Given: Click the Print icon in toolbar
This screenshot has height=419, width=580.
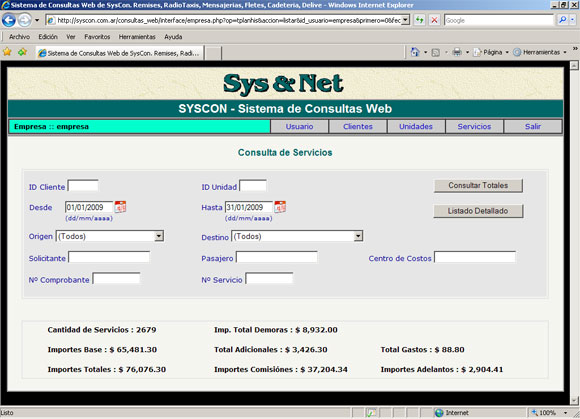Looking at the screenshot, I should point(457,52).
